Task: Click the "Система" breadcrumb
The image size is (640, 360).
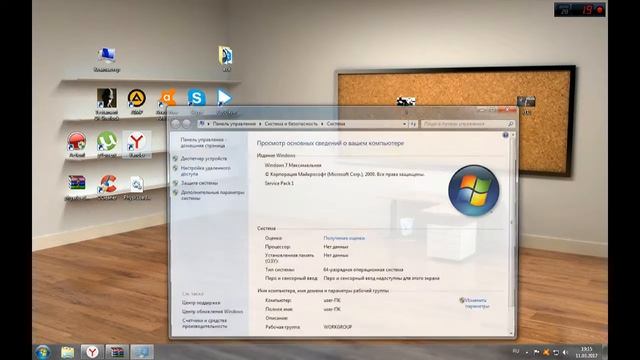Action: [336, 124]
